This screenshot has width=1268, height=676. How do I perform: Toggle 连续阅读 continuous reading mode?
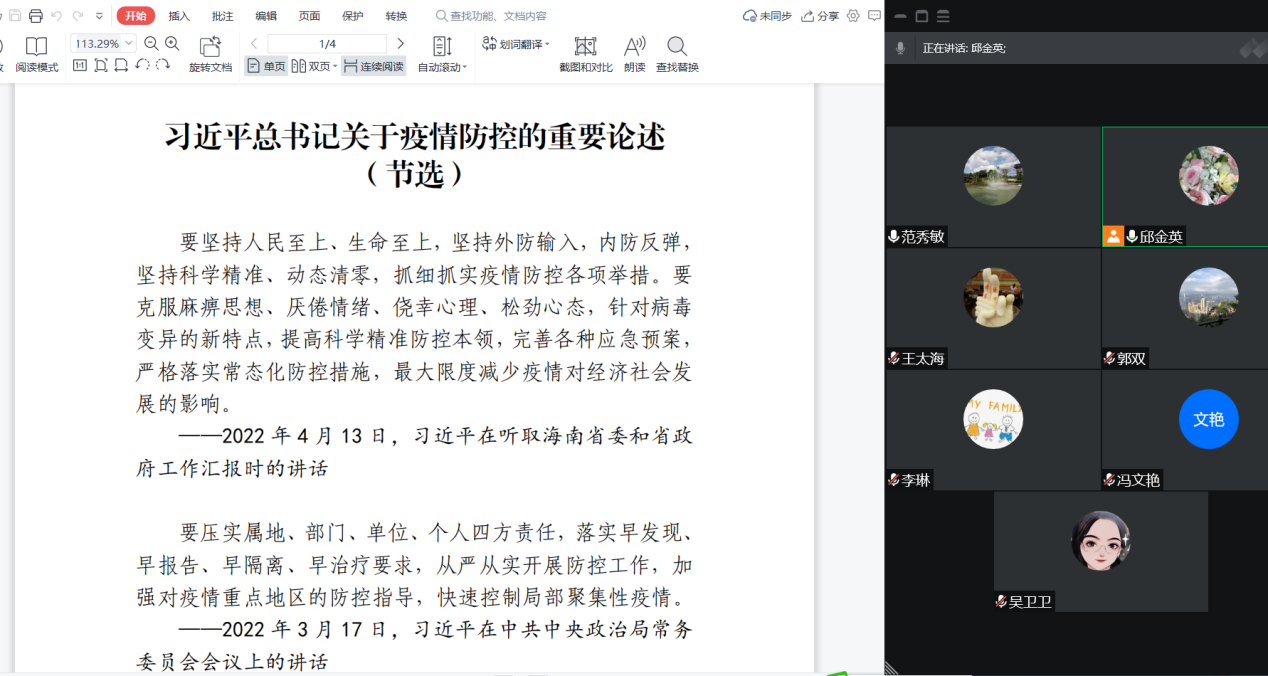pos(374,66)
